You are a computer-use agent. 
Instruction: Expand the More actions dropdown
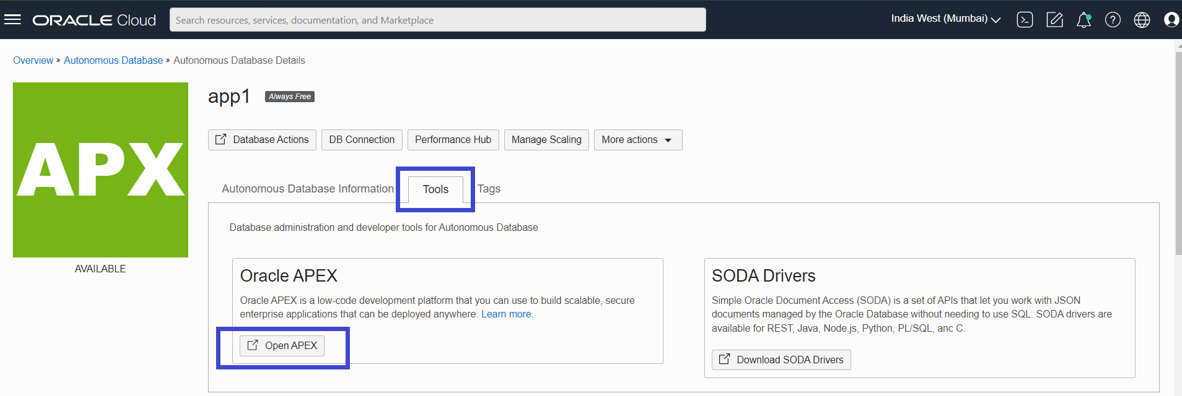(x=638, y=140)
